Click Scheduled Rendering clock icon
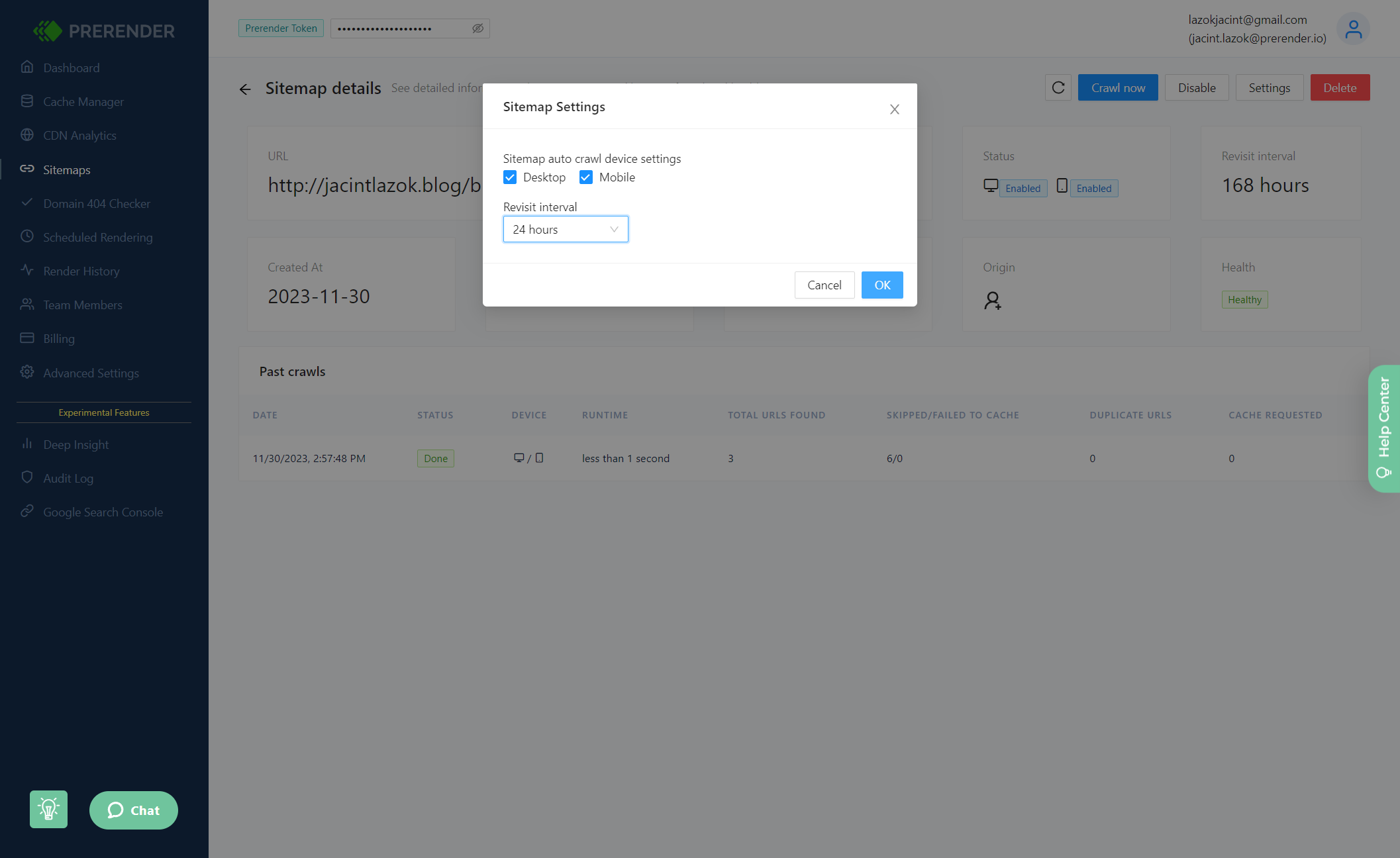 click(27, 236)
